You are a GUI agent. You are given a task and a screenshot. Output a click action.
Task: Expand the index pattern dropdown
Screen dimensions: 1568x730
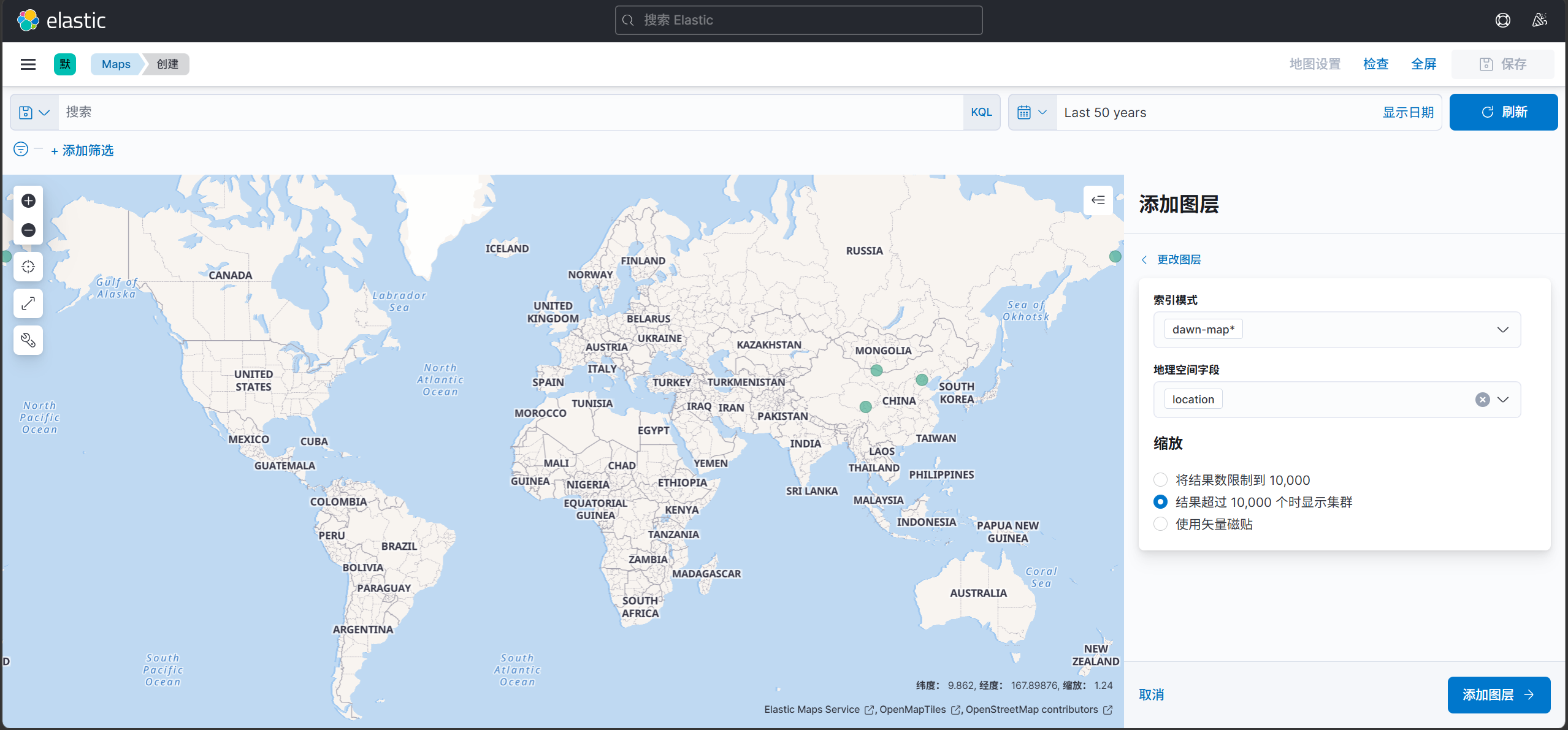tap(1502, 330)
